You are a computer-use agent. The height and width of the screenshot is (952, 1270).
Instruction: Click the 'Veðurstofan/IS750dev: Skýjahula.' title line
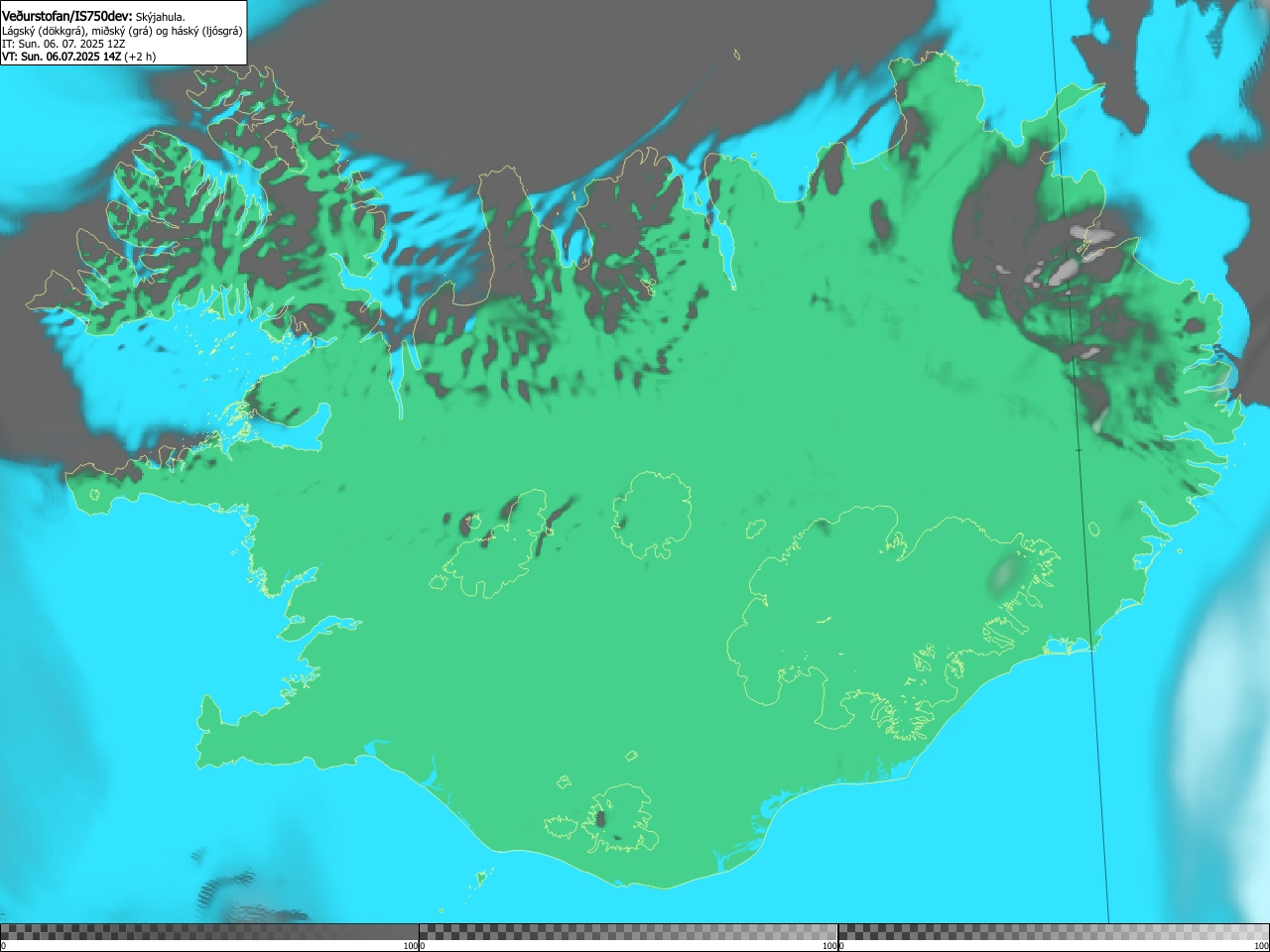93,17
